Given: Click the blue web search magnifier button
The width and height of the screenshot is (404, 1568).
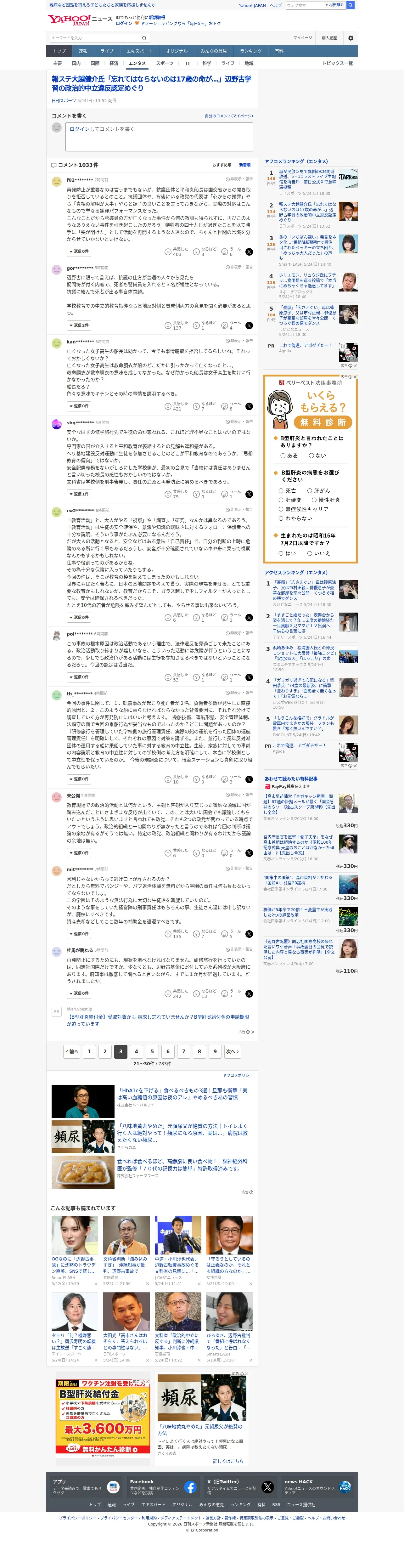Looking at the screenshot, I should pyautogui.click(x=351, y=5).
